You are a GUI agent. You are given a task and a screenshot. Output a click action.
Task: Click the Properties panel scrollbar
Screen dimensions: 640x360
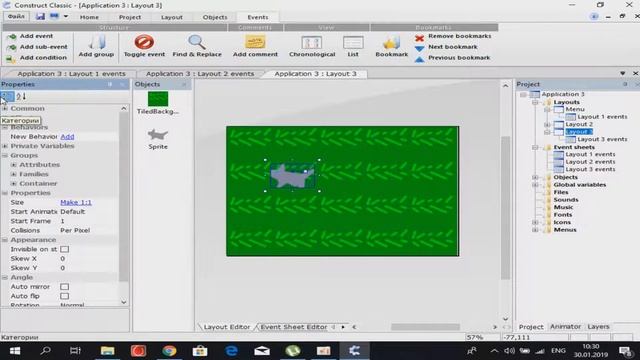coord(124,197)
